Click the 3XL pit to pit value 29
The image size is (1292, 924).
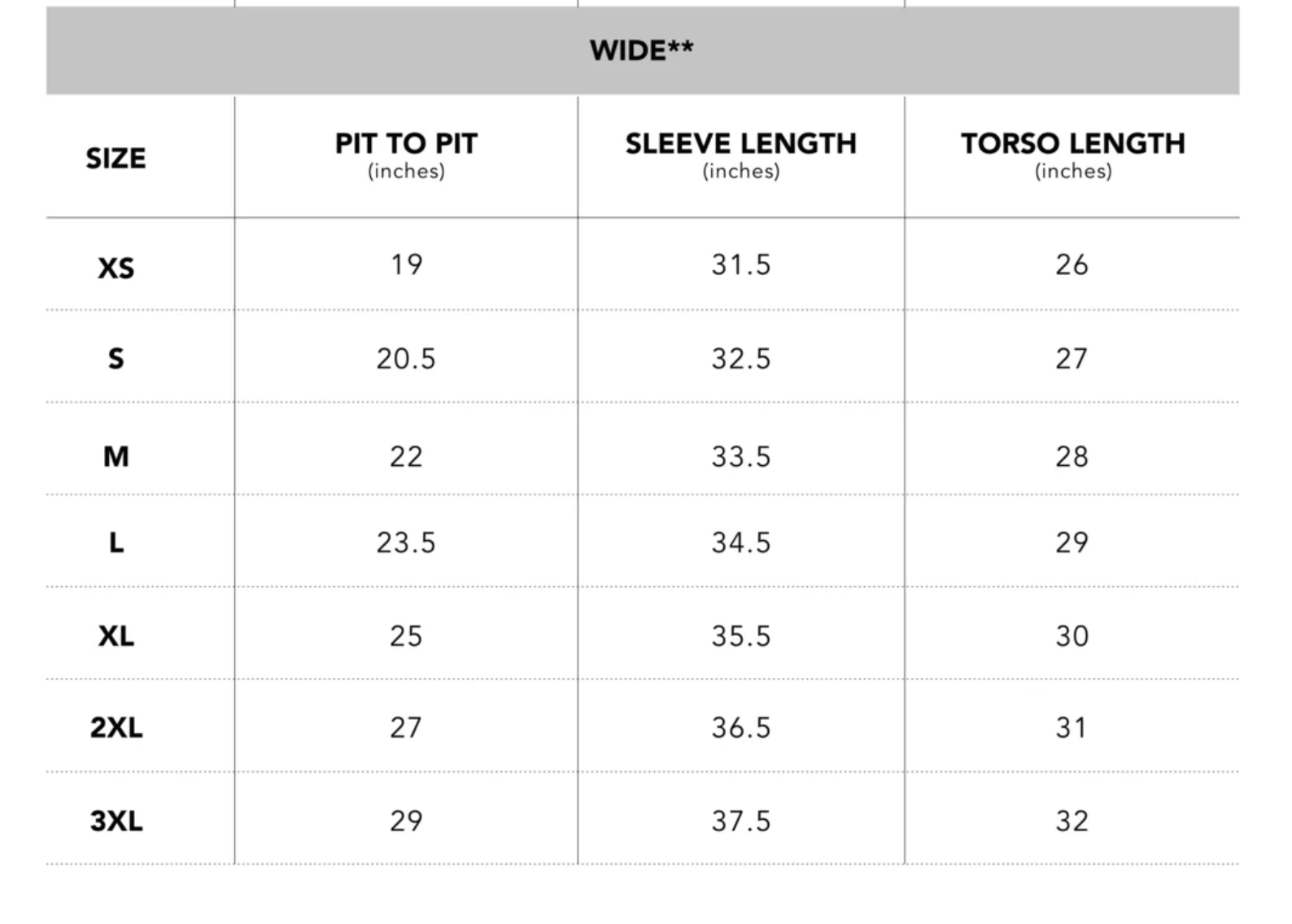coord(406,821)
